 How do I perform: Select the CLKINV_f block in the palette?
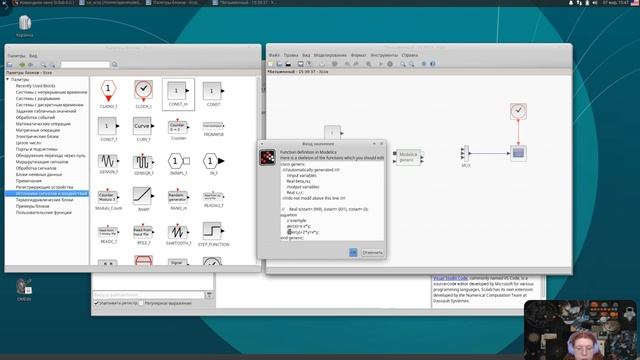(x=108, y=93)
